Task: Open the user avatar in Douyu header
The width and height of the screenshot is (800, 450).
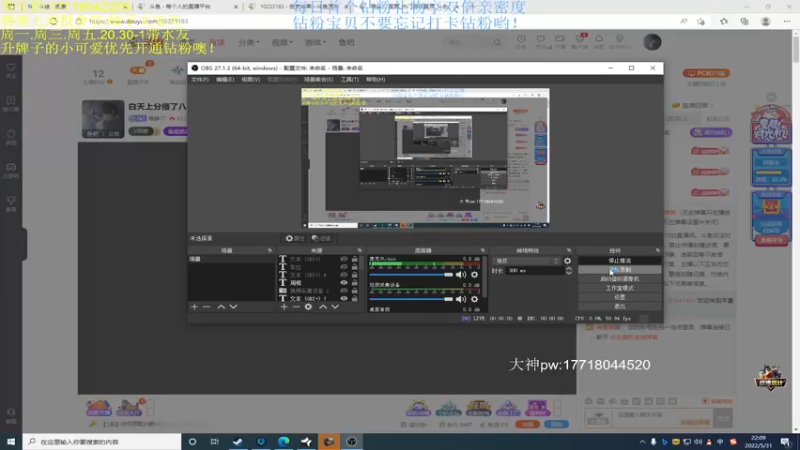Action: 652,42
